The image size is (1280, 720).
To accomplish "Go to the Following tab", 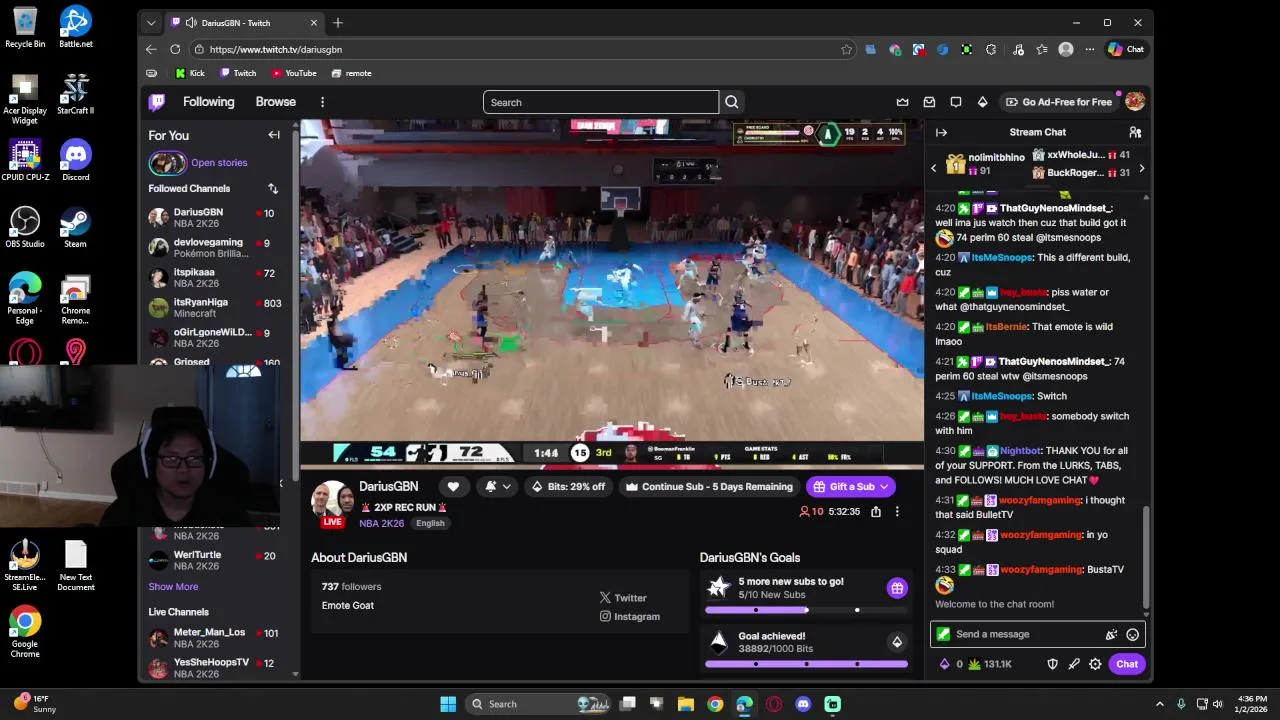I will click(208, 102).
